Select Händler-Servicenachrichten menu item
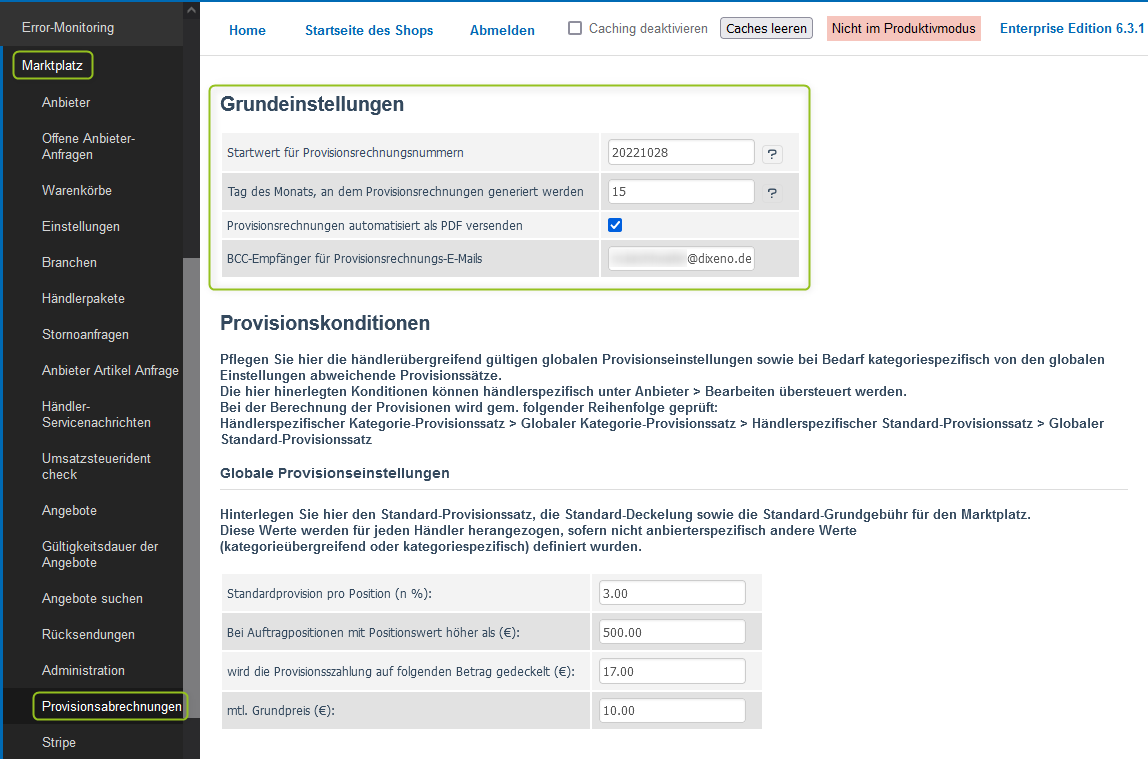1148x759 pixels. pos(97,414)
